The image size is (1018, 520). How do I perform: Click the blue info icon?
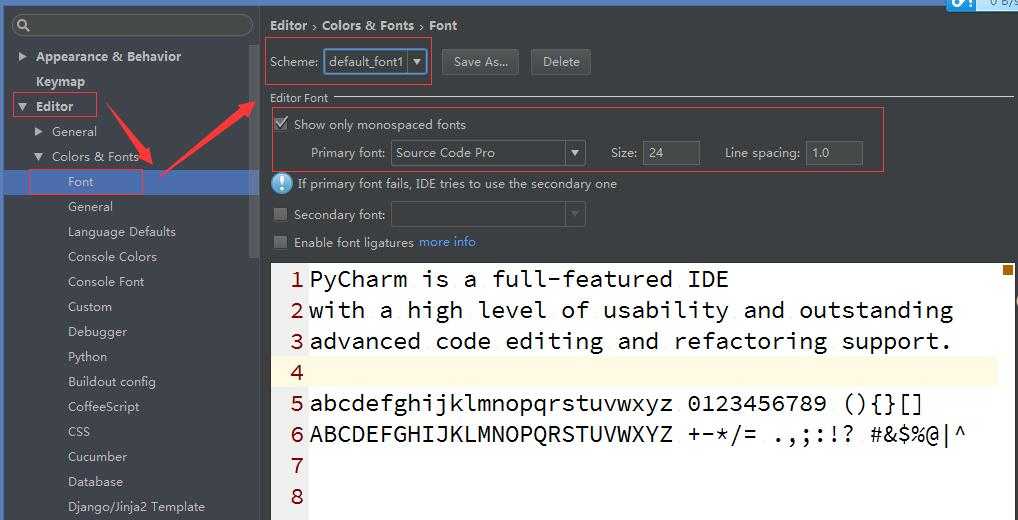(x=282, y=184)
